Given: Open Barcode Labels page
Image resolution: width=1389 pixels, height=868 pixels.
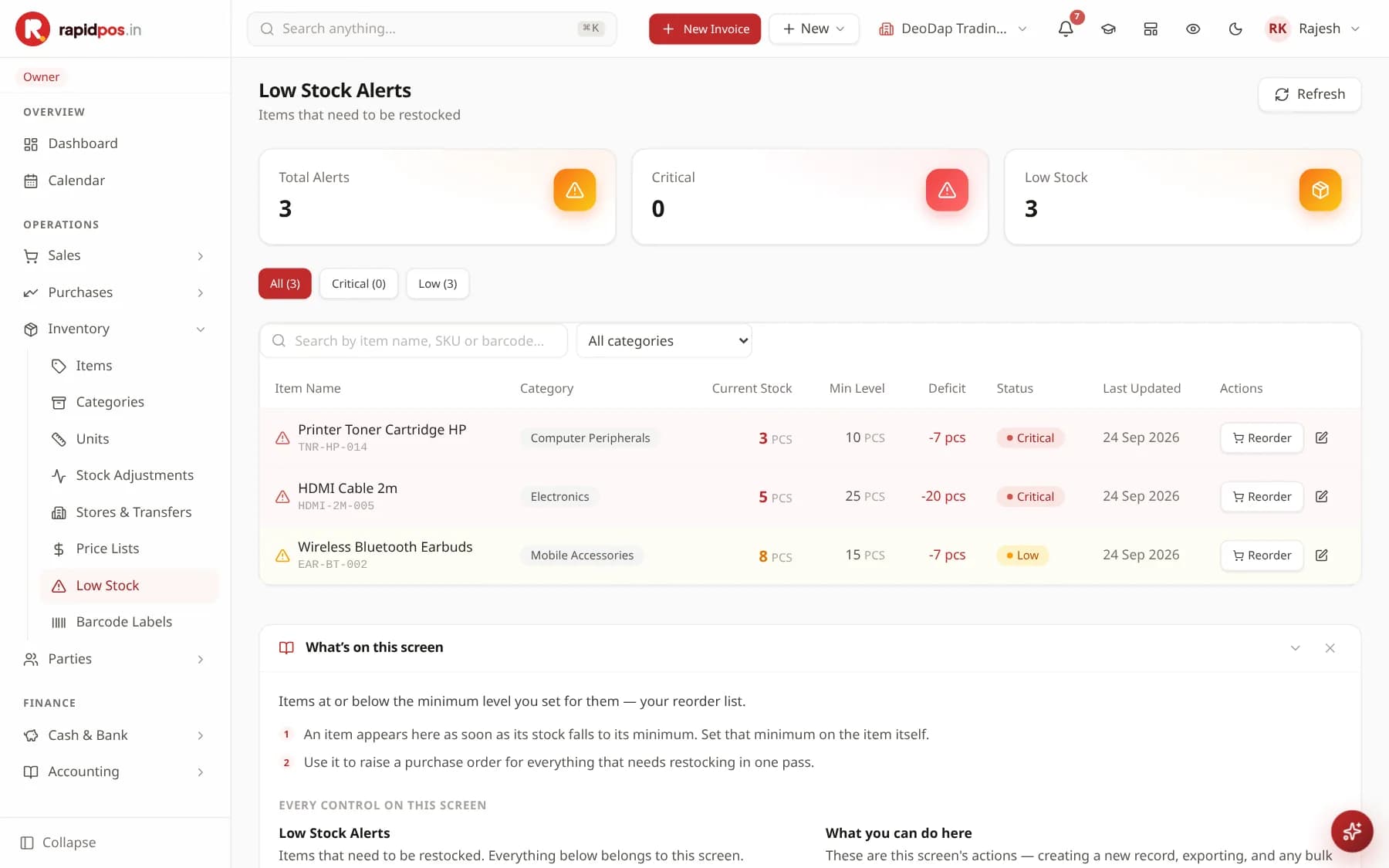Looking at the screenshot, I should tap(129, 622).
